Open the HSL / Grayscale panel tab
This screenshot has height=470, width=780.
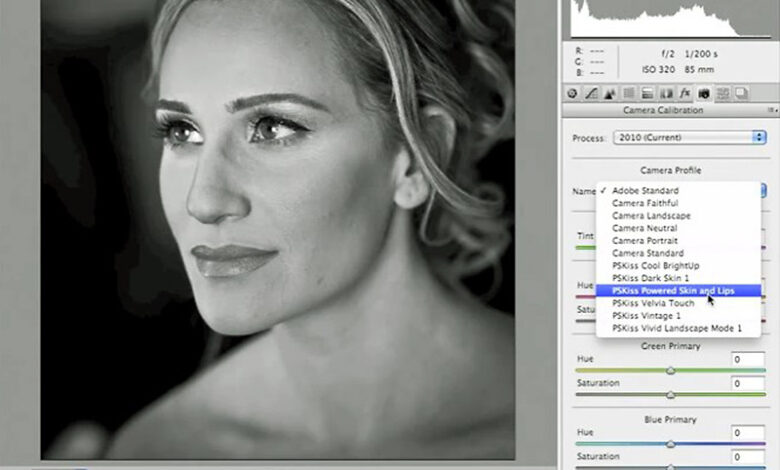click(x=629, y=93)
